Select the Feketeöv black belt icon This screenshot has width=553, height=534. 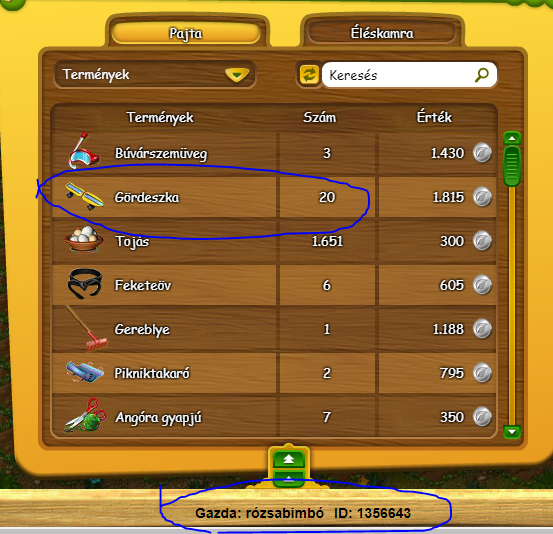(85, 284)
